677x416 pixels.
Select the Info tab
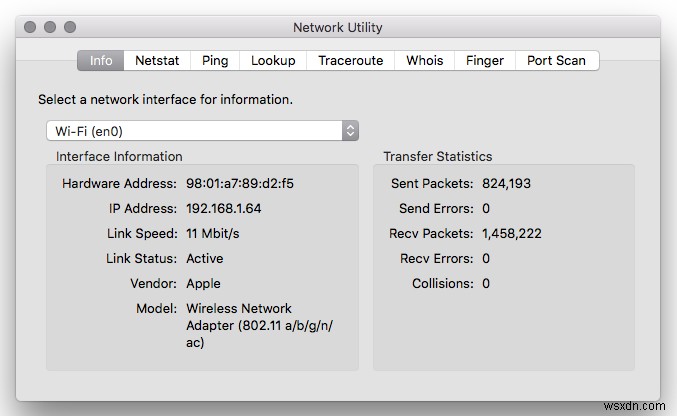click(101, 60)
